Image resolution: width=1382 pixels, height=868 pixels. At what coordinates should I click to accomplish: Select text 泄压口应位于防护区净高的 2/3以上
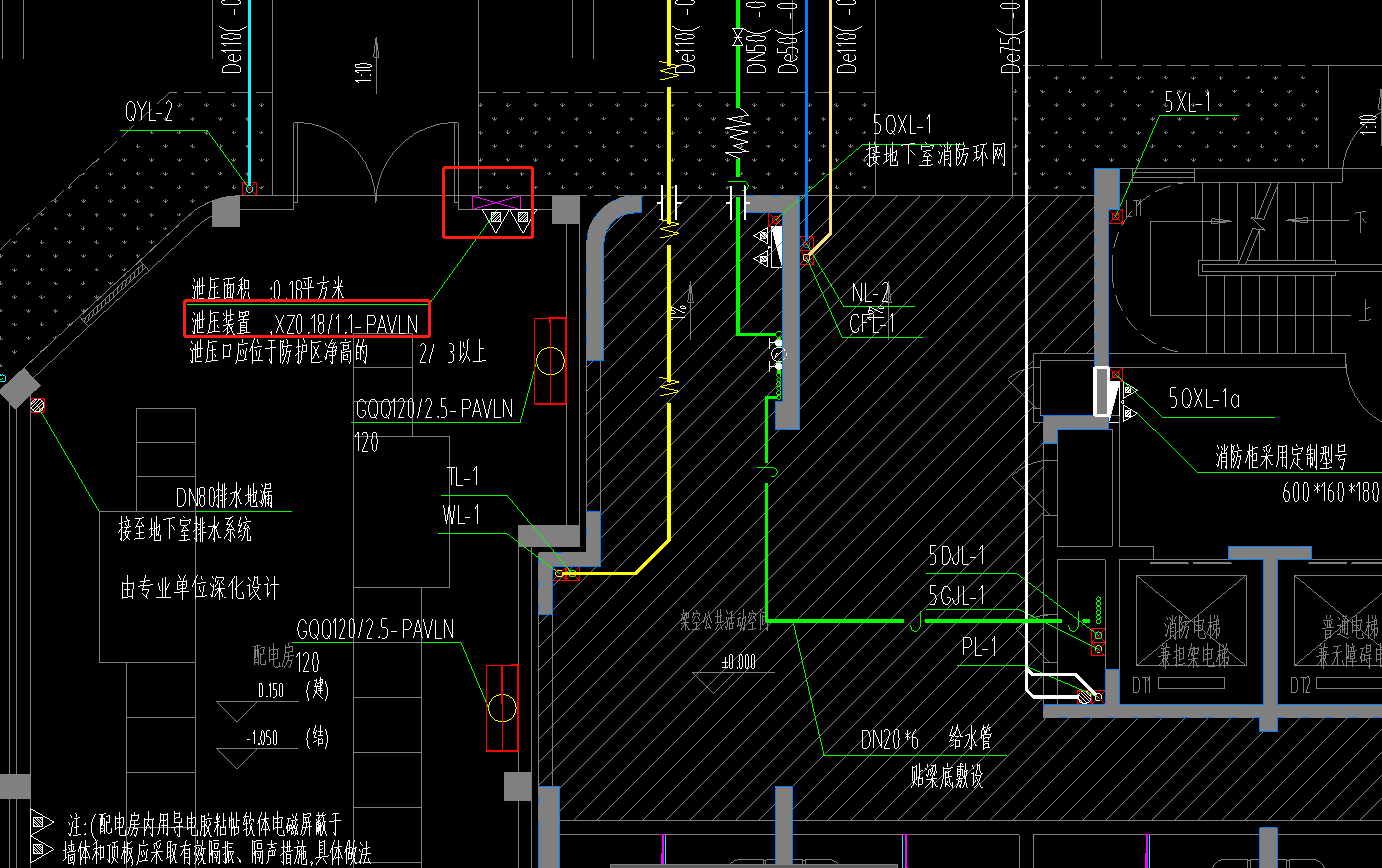click(x=338, y=352)
